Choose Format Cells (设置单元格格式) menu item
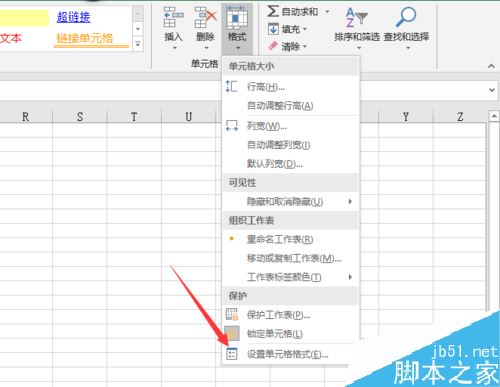The image size is (500, 387). 291,354
